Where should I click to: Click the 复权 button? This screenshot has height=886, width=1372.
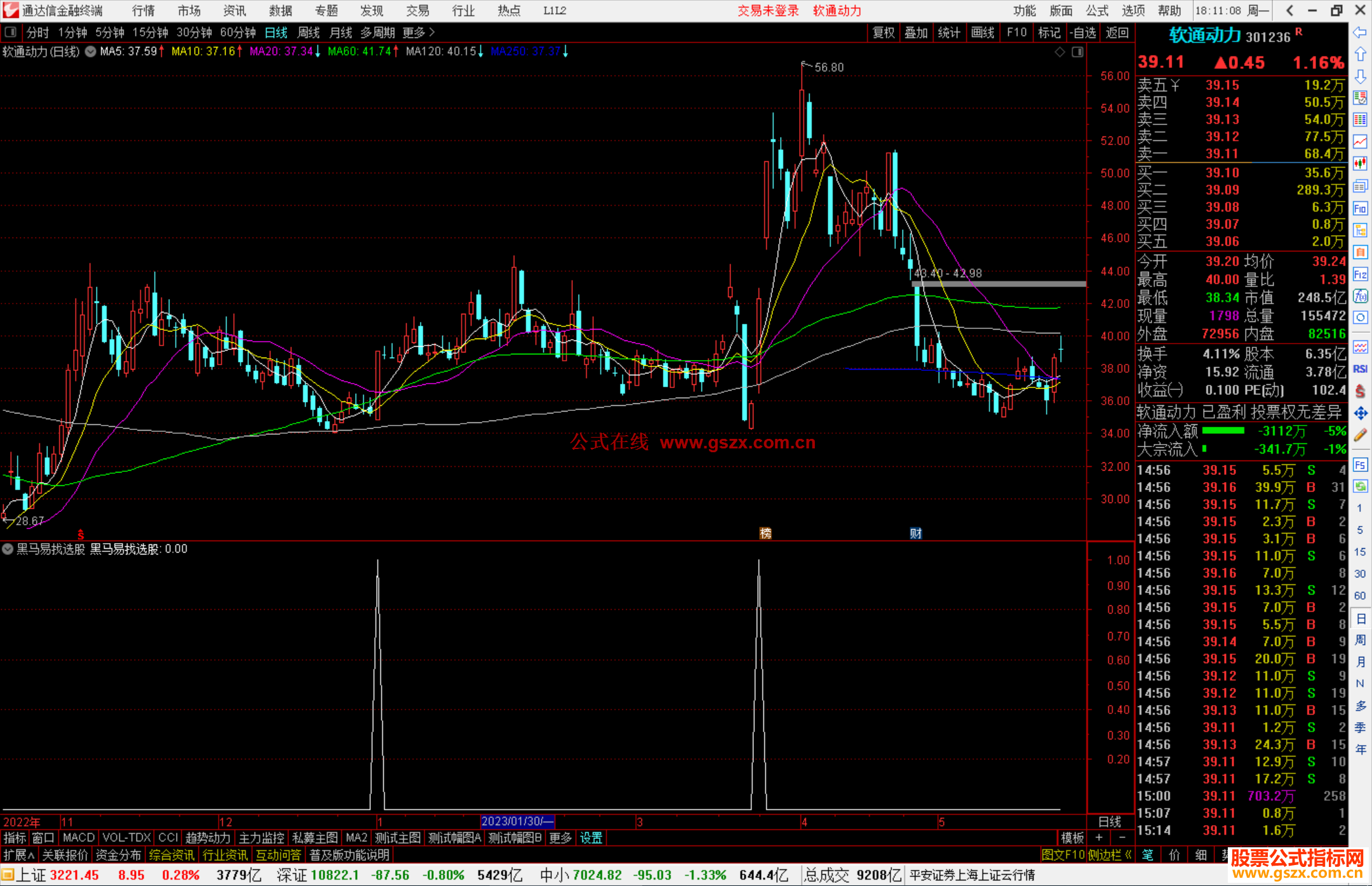(x=883, y=32)
